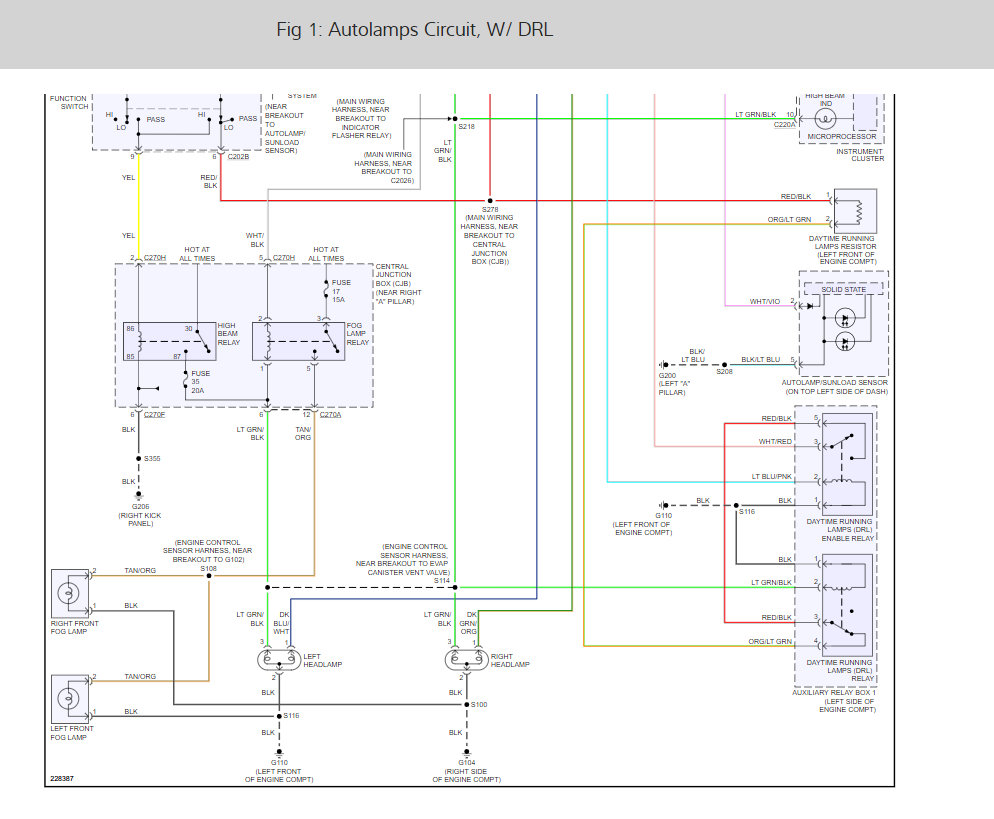994x819 pixels.
Task: Click the C270A connector label
Action: 330,415
